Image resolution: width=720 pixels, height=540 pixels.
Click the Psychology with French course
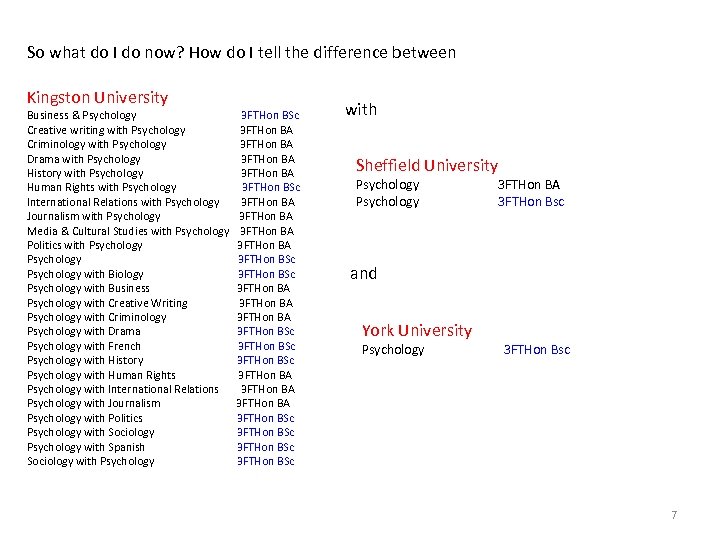84,346
